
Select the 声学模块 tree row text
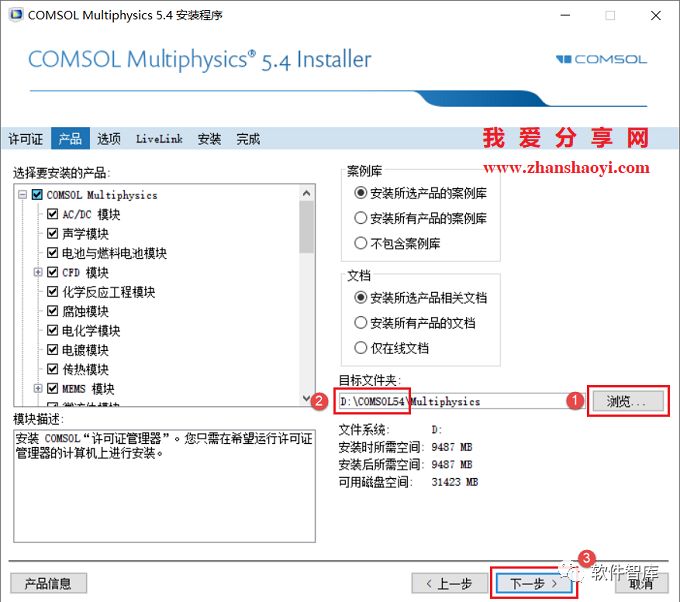point(85,233)
